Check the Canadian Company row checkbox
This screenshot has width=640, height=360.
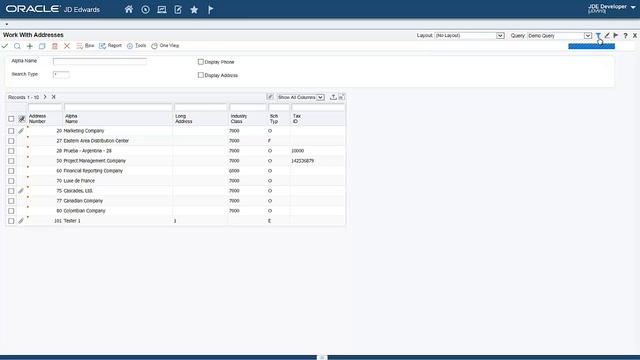click(x=11, y=201)
